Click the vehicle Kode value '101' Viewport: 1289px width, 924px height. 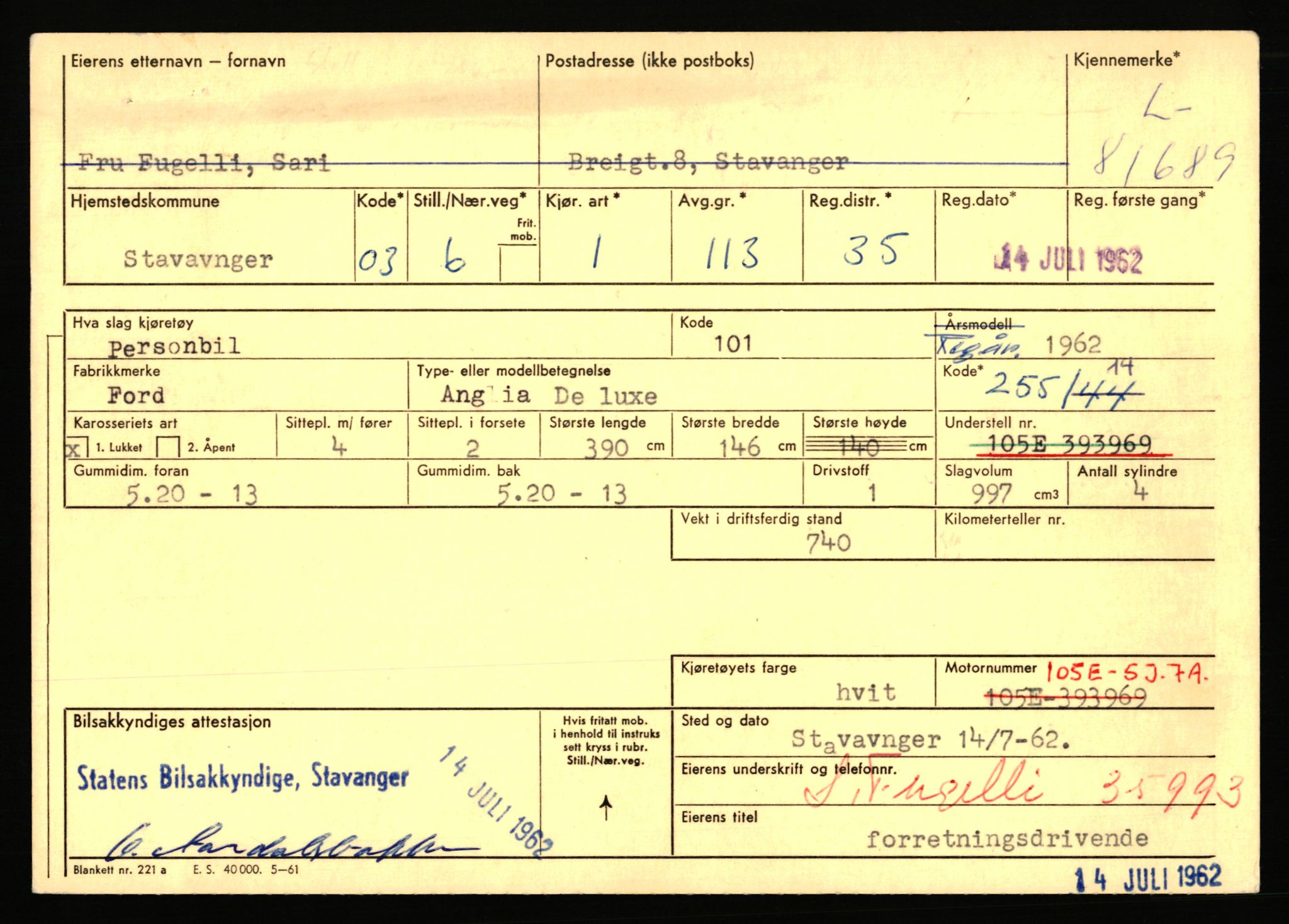pos(733,344)
